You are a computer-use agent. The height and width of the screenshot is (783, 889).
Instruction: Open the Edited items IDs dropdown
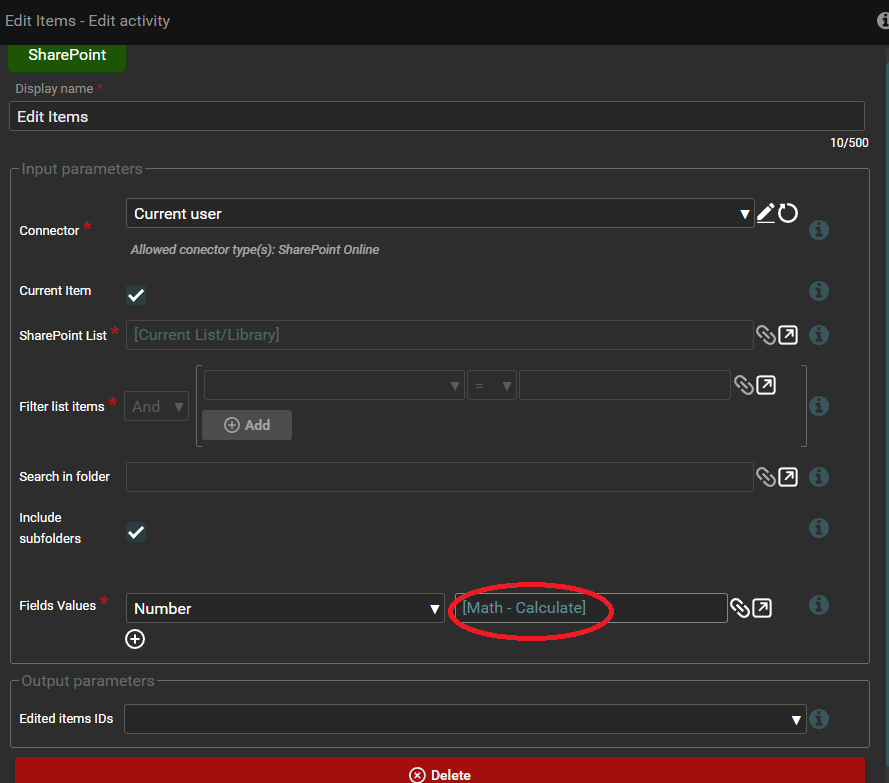point(465,719)
